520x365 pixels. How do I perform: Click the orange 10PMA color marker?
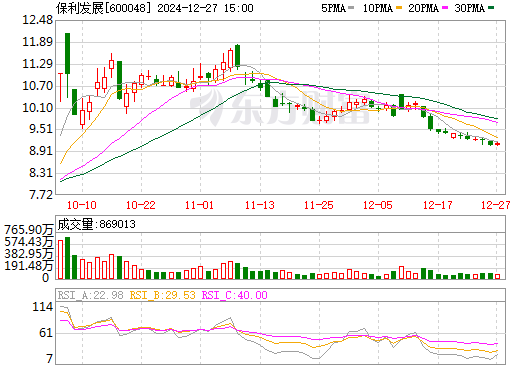[399, 8]
